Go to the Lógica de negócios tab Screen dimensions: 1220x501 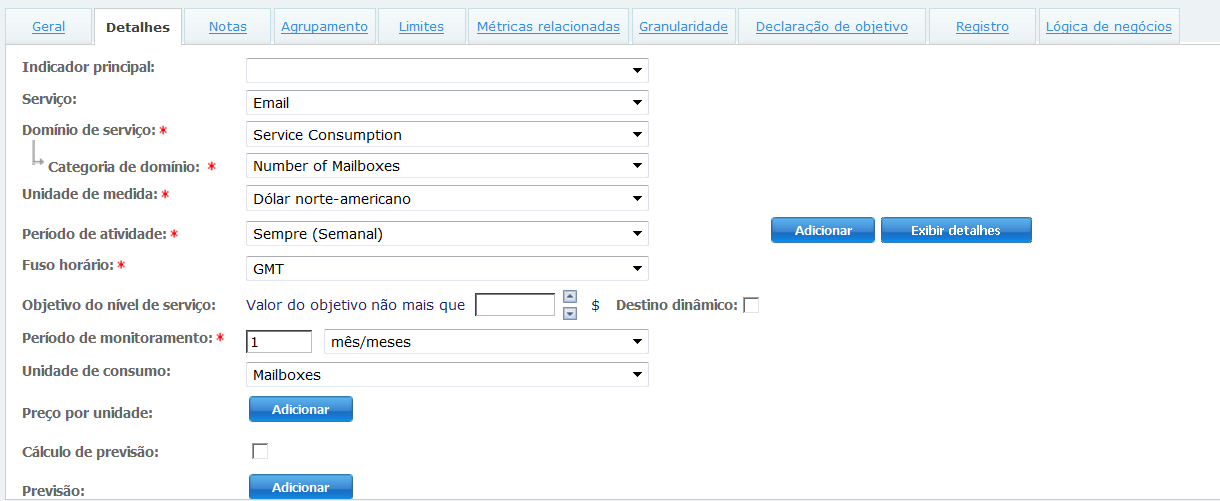[x=1108, y=27]
